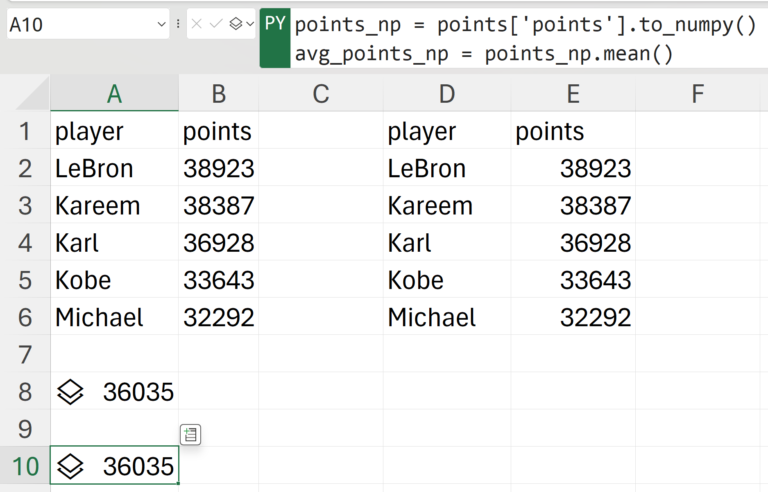The height and width of the screenshot is (492, 768).
Task: Click the Select All corner triangle
Action: click(x=32, y=96)
